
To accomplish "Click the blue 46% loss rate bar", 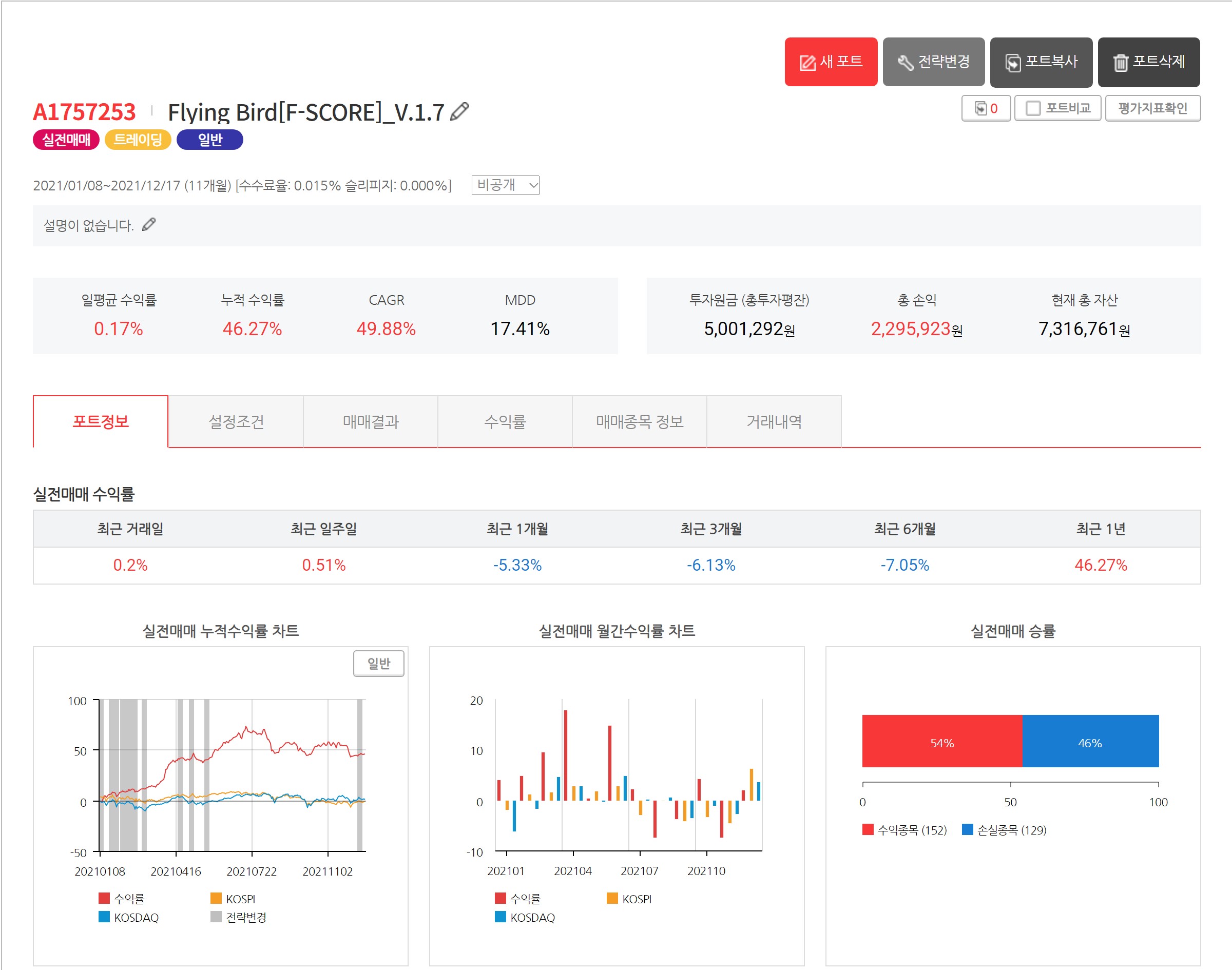I will tap(1090, 741).
